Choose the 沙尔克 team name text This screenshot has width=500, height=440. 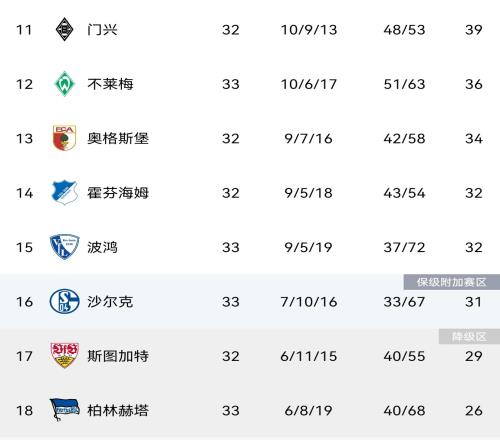click(x=110, y=302)
